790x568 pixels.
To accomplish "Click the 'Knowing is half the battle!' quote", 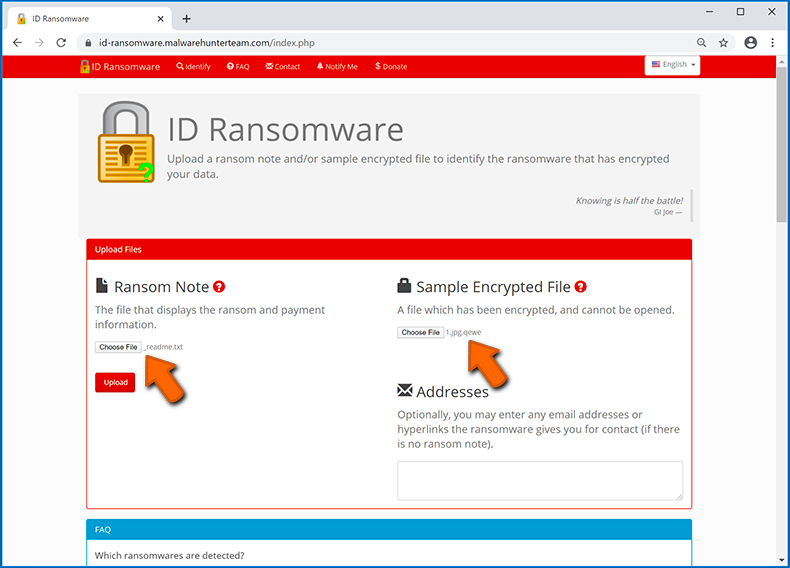I will [629, 201].
